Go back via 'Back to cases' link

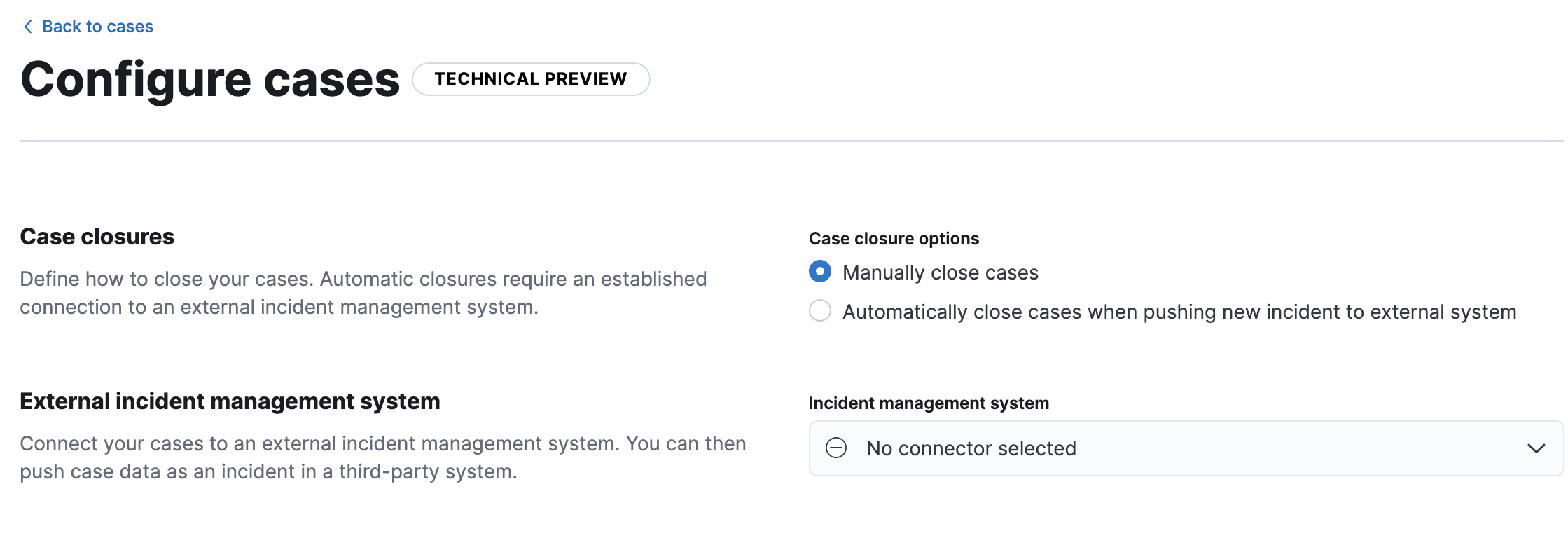pyautogui.click(x=97, y=27)
